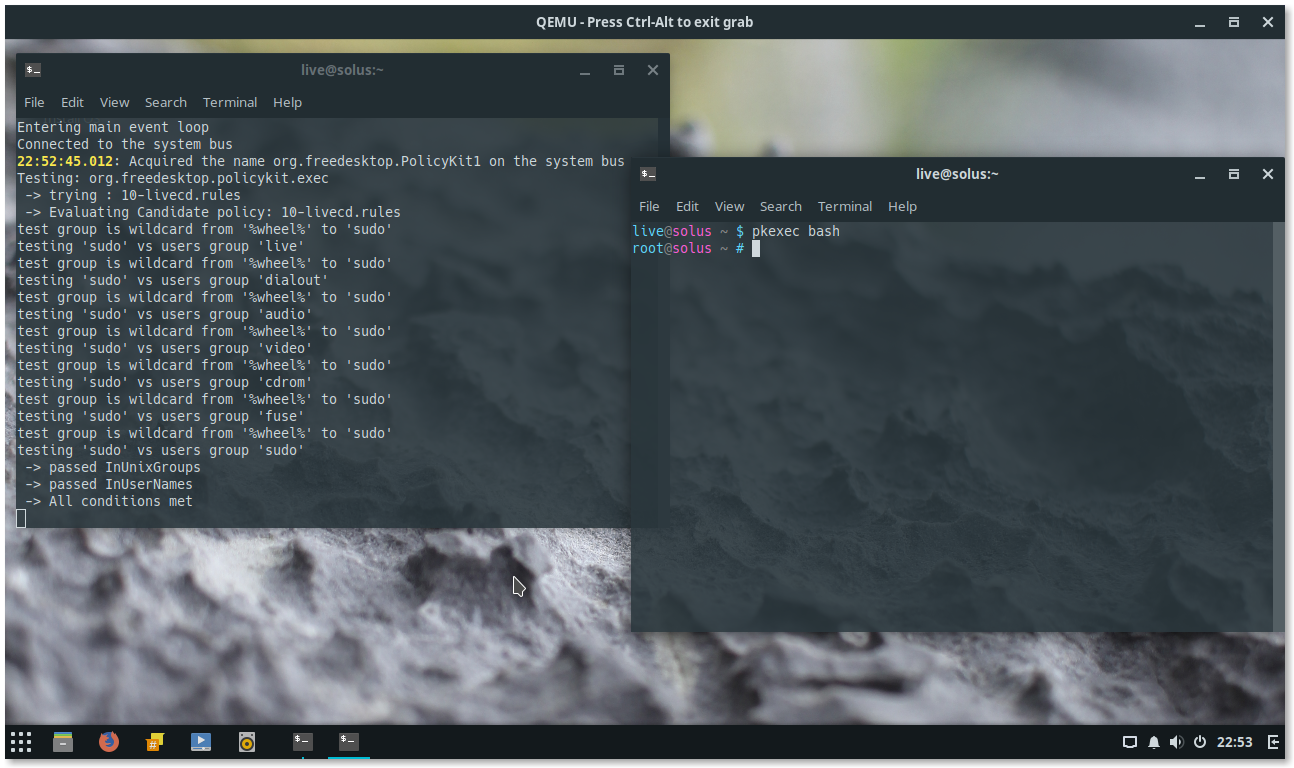Open the network status tray icon
The height and width of the screenshot is (768, 1294).
(x=1130, y=742)
